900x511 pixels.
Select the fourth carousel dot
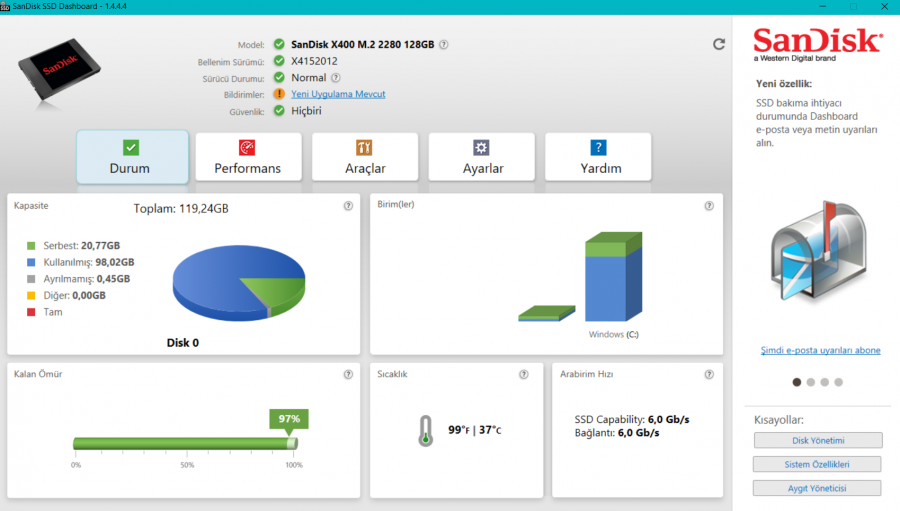coord(839,382)
